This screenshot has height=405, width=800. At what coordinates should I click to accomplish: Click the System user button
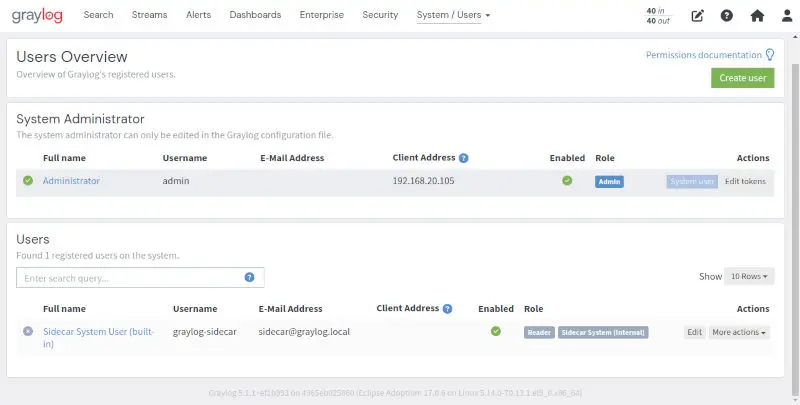692,181
